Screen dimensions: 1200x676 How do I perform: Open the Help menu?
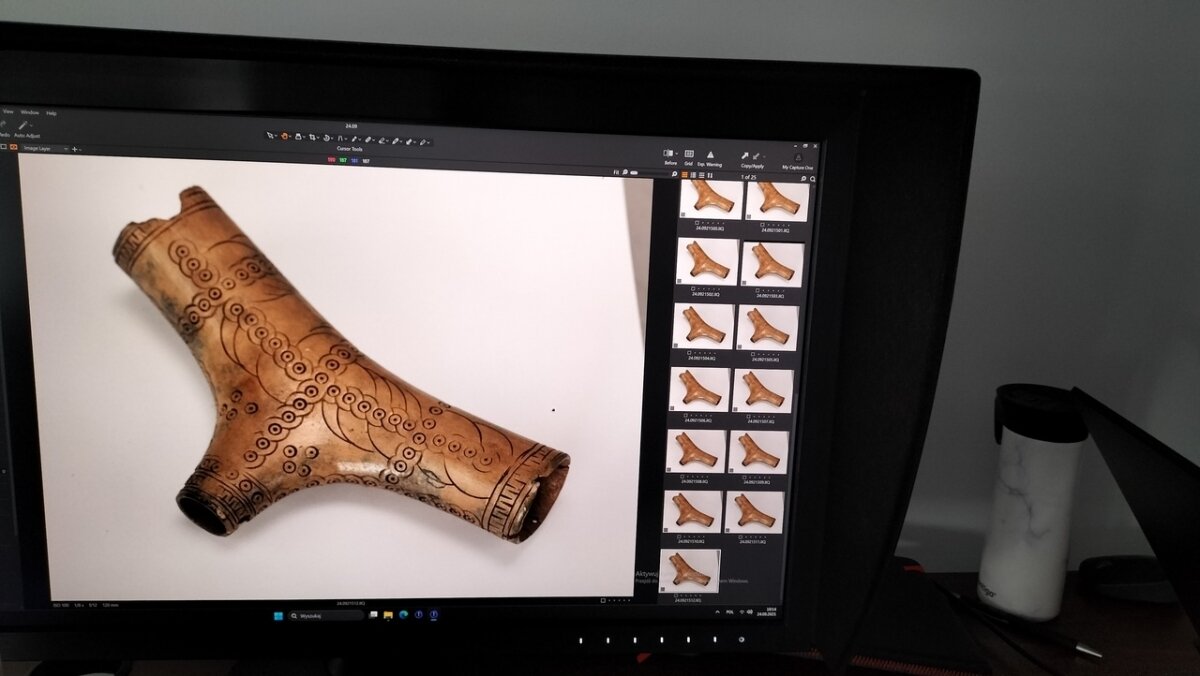click(x=51, y=113)
